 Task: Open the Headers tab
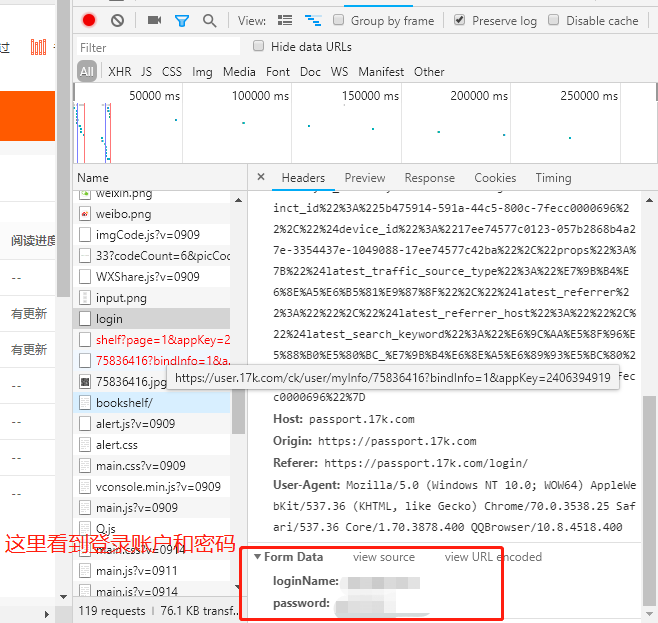tap(303, 178)
